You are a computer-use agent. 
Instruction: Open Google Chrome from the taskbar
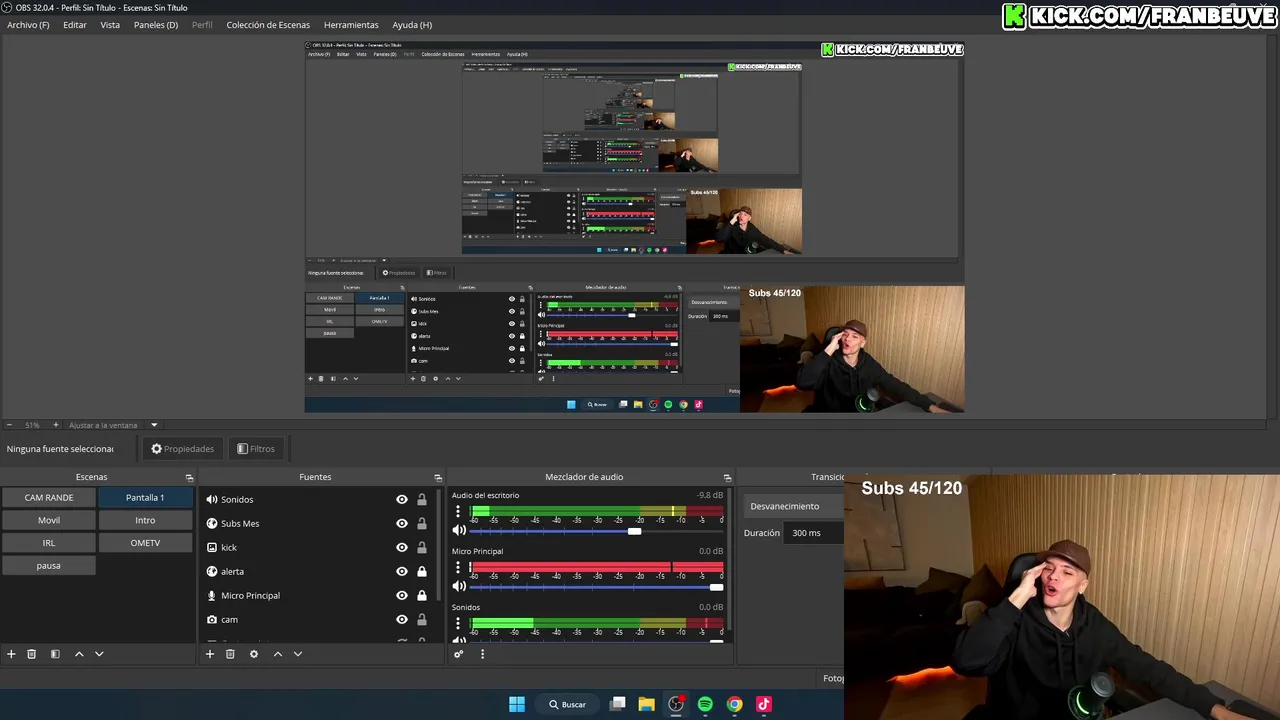coord(735,704)
